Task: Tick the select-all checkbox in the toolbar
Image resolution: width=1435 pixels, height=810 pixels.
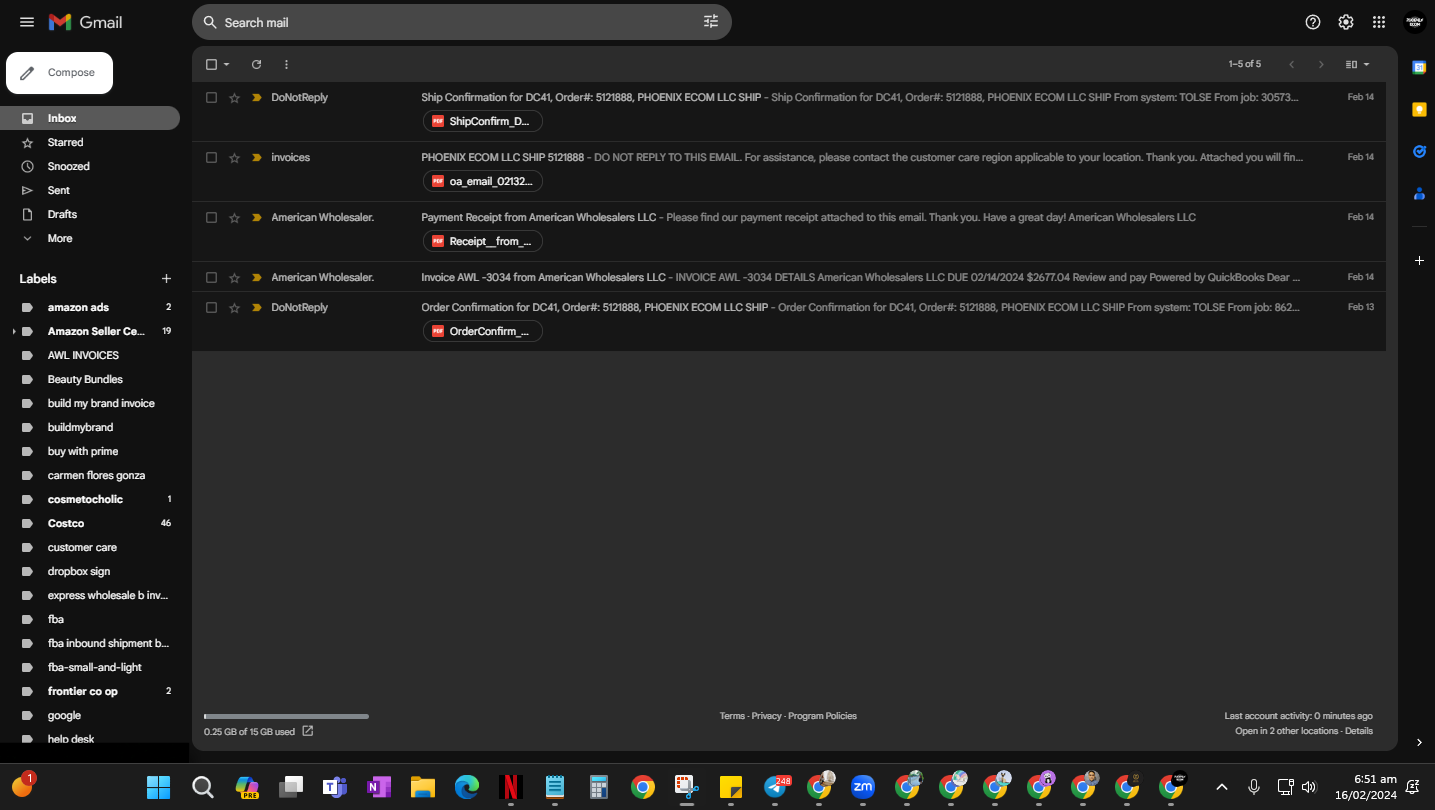Action: [211, 64]
